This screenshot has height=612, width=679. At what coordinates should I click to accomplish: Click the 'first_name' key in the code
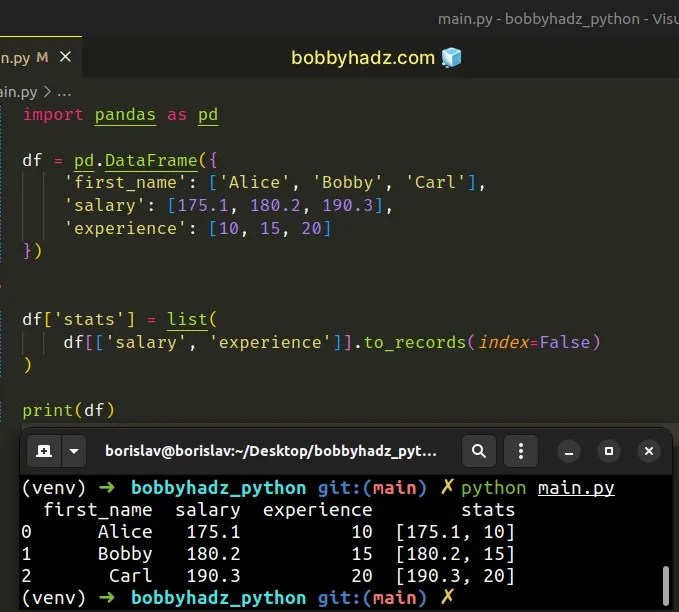pyautogui.click(x=125, y=182)
